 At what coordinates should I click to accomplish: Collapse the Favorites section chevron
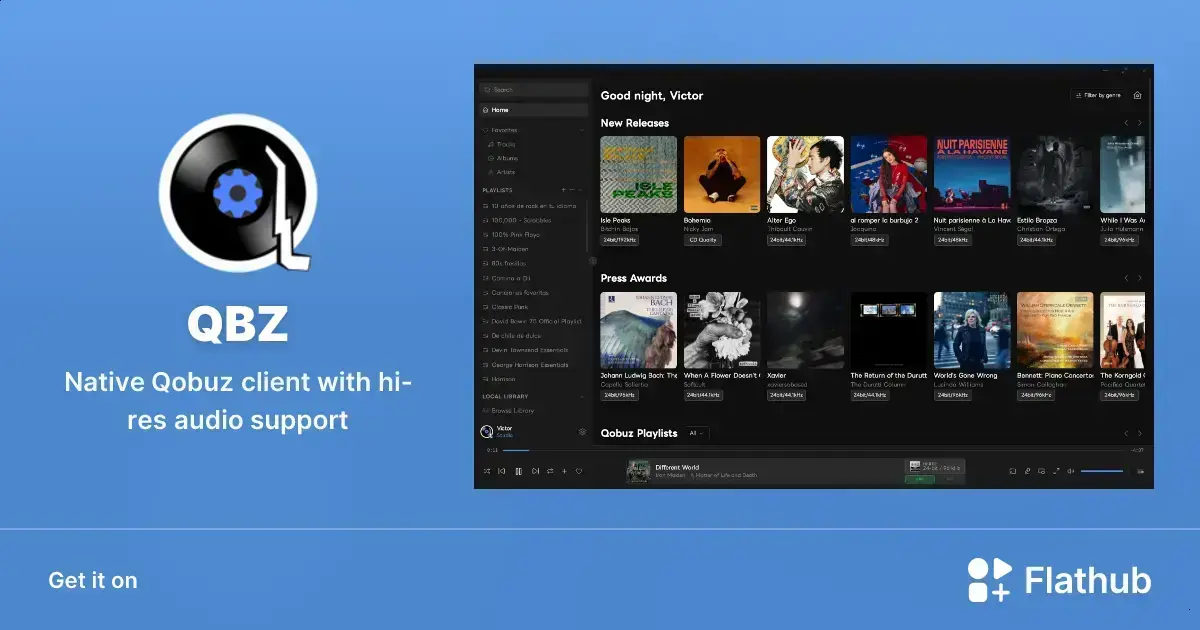(582, 130)
